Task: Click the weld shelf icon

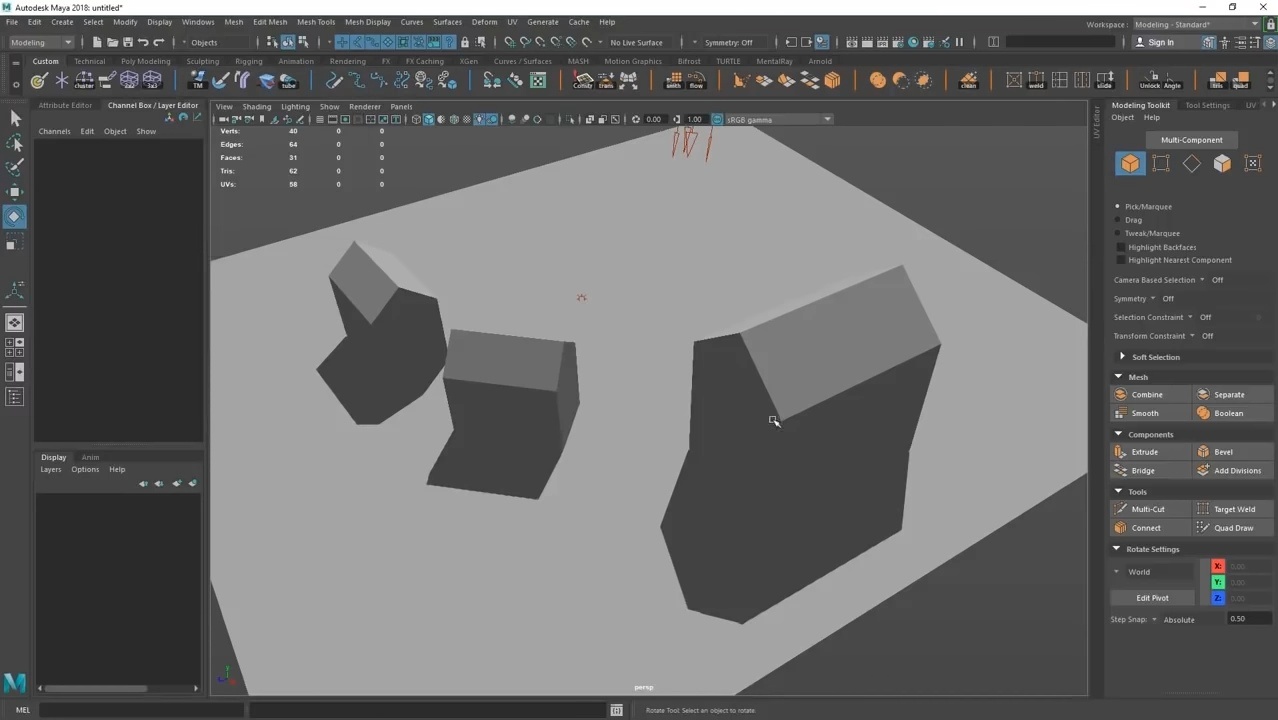Action: coord(1036,81)
